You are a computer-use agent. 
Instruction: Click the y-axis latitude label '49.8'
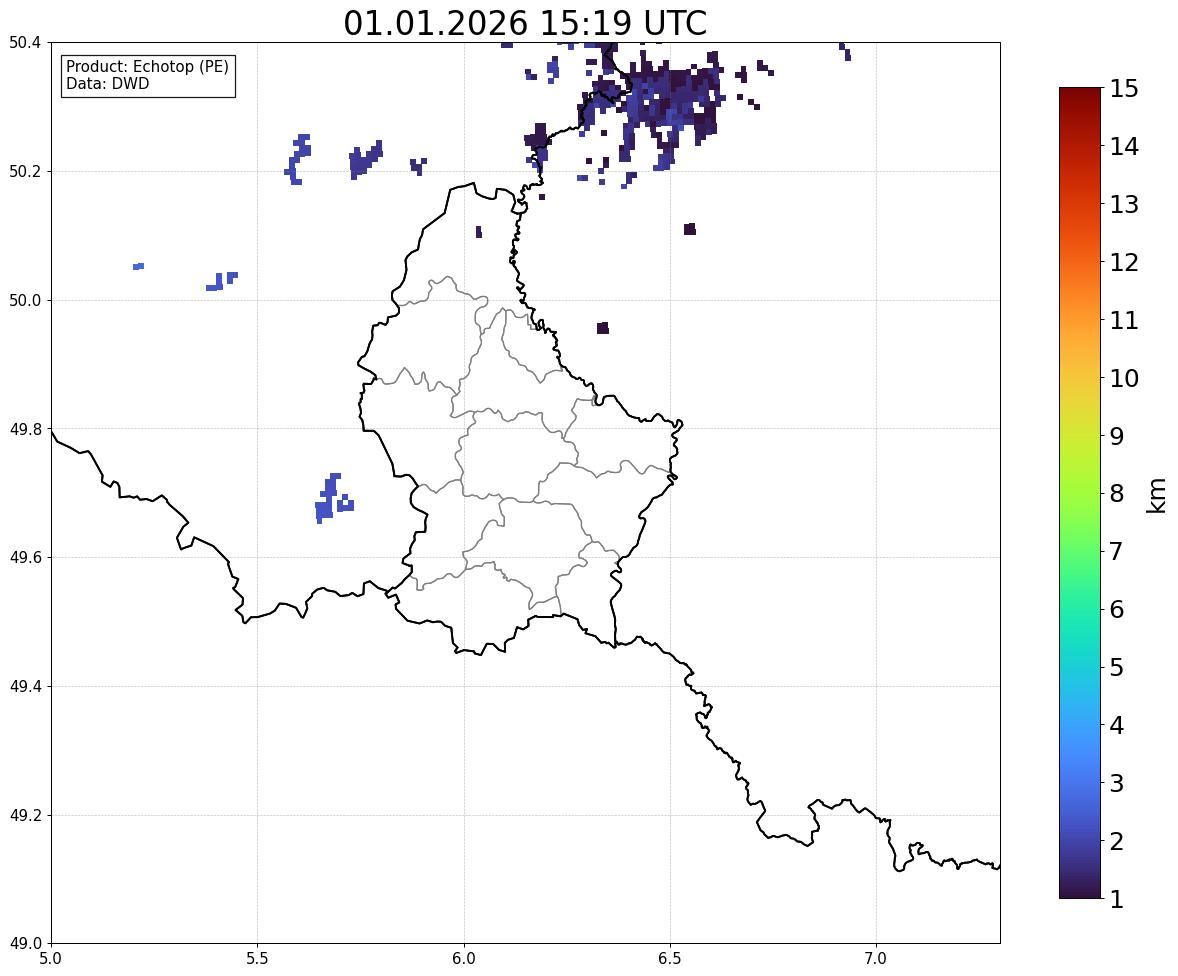pyautogui.click(x=25, y=429)
